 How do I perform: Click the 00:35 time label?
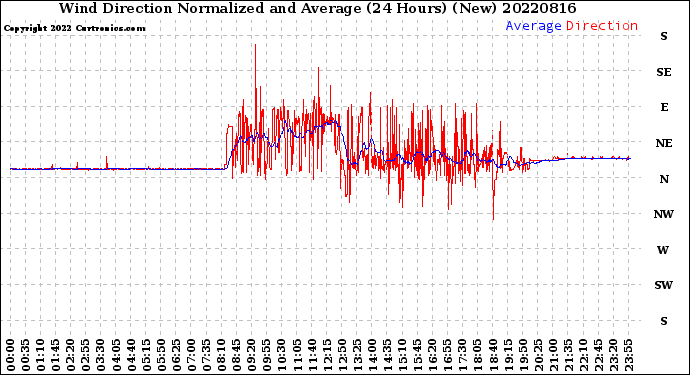[26, 355]
